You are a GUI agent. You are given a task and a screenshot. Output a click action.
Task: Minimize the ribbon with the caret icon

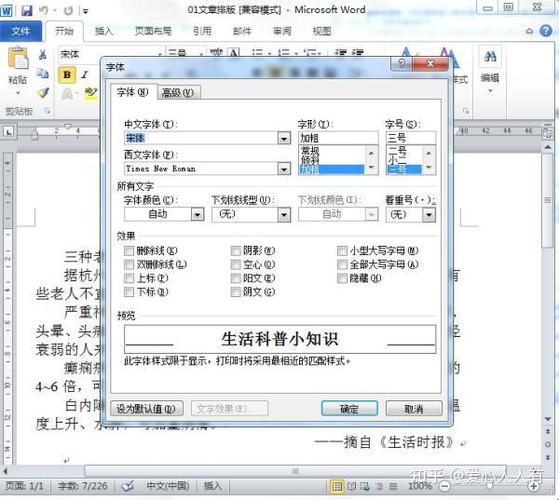(x=529, y=32)
